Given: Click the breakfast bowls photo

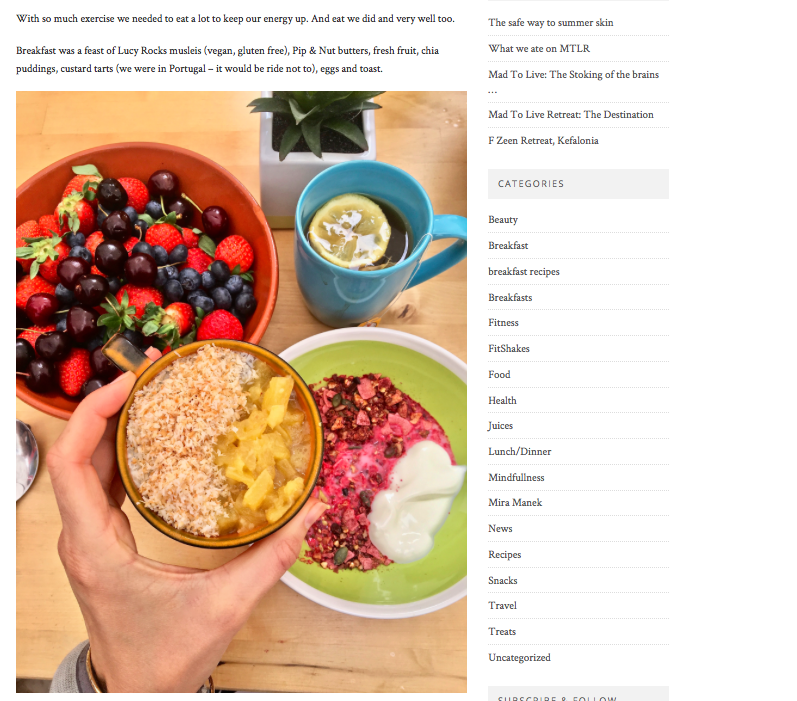Looking at the screenshot, I should click(241, 392).
